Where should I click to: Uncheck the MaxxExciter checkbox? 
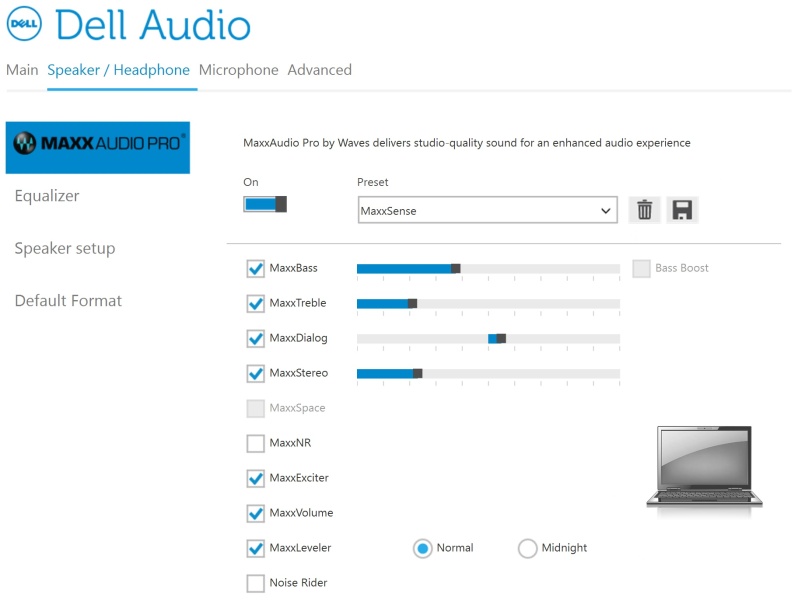(x=255, y=479)
